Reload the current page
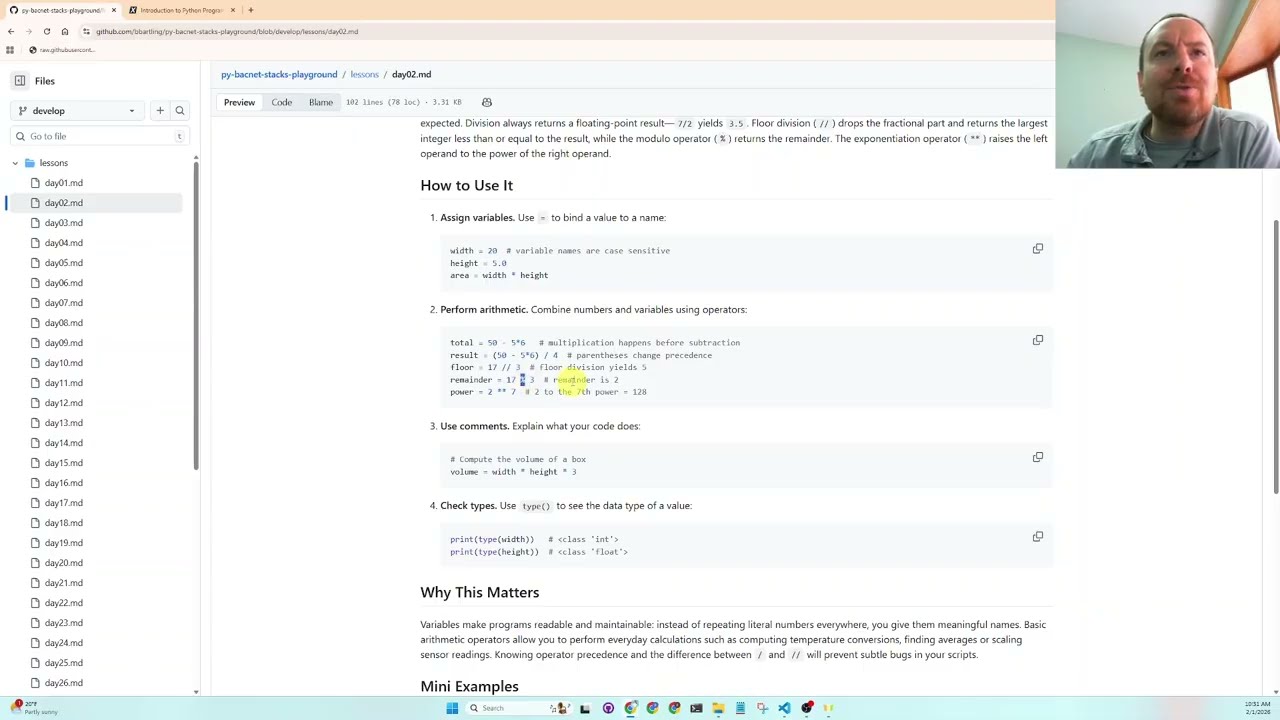The height and width of the screenshot is (720, 1280). coord(46,31)
